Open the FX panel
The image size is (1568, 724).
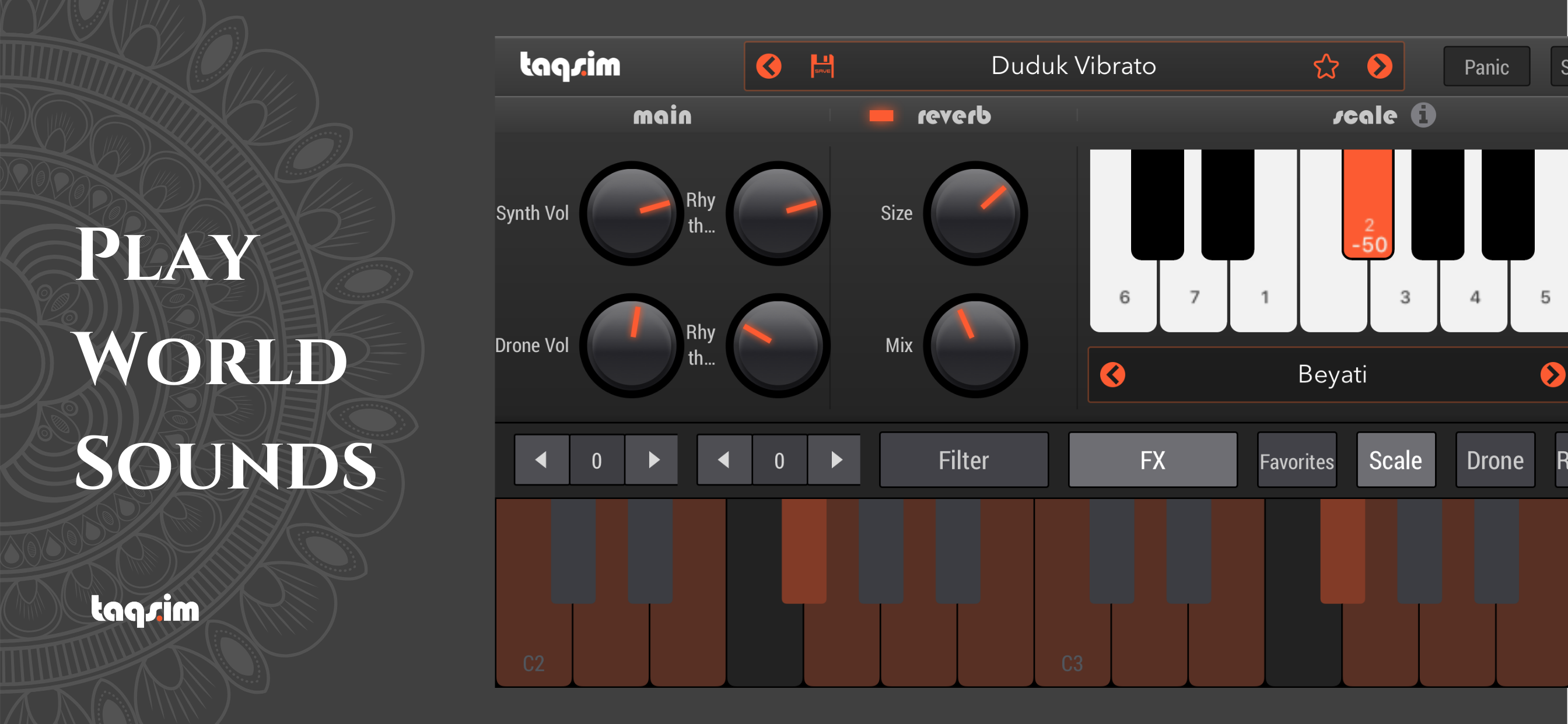click(x=1152, y=460)
